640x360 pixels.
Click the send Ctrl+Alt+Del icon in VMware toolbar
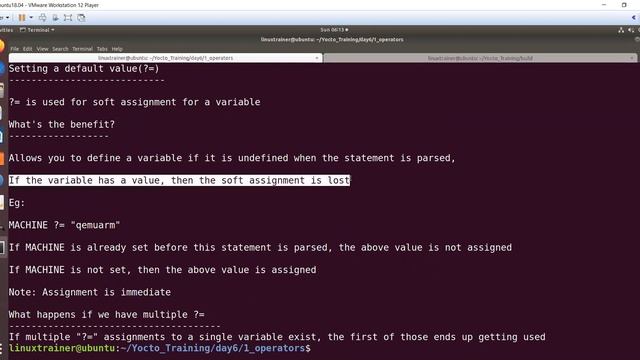(42, 18)
